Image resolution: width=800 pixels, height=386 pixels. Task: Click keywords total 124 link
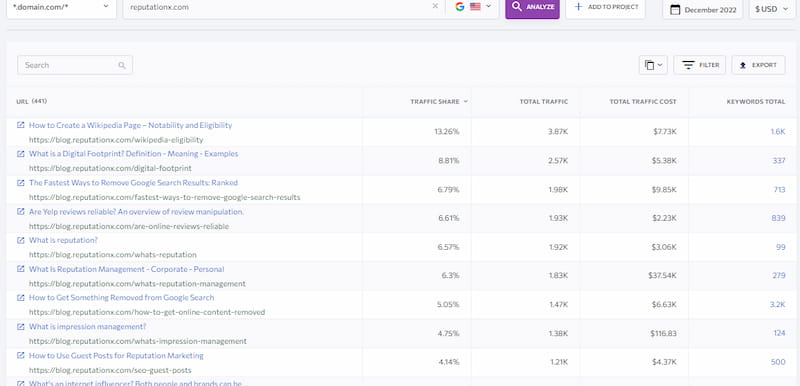pos(779,333)
